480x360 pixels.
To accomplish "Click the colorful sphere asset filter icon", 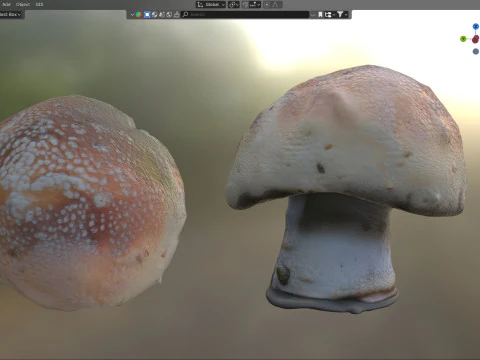I will 139,14.
